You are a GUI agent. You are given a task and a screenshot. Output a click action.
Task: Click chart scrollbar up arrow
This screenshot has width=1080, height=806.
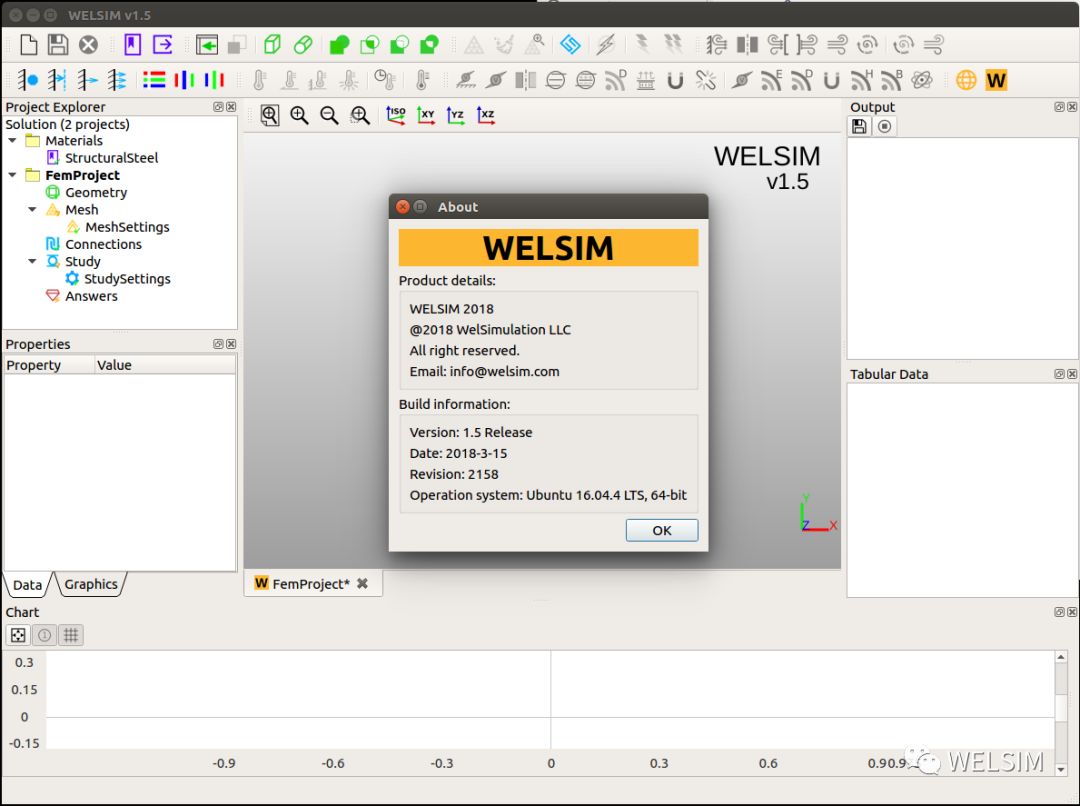(x=1061, y=657)
